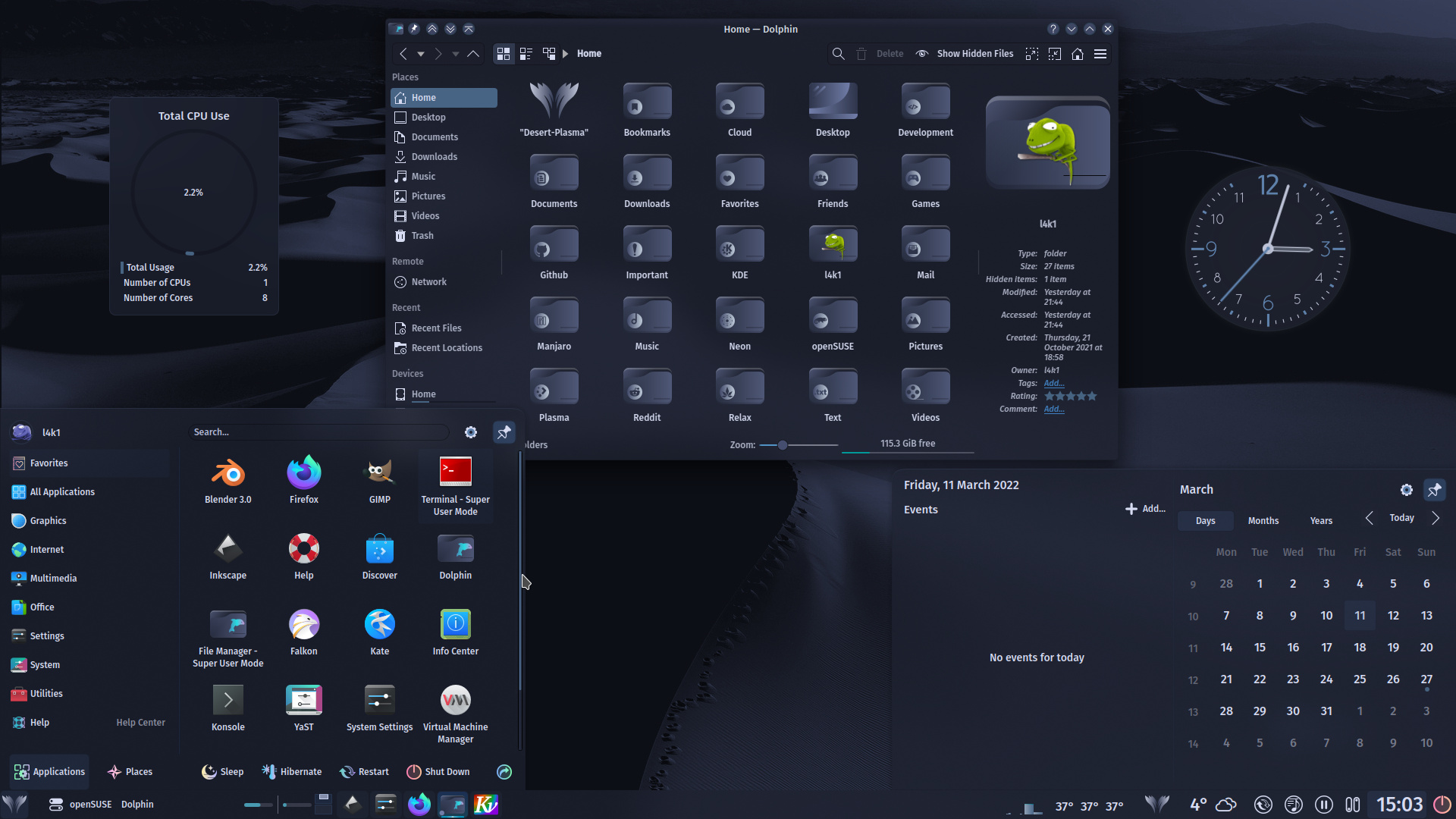Screen dimensions: 1456x819
Task: Launch Kate text editor
Action: pos(379,632)
